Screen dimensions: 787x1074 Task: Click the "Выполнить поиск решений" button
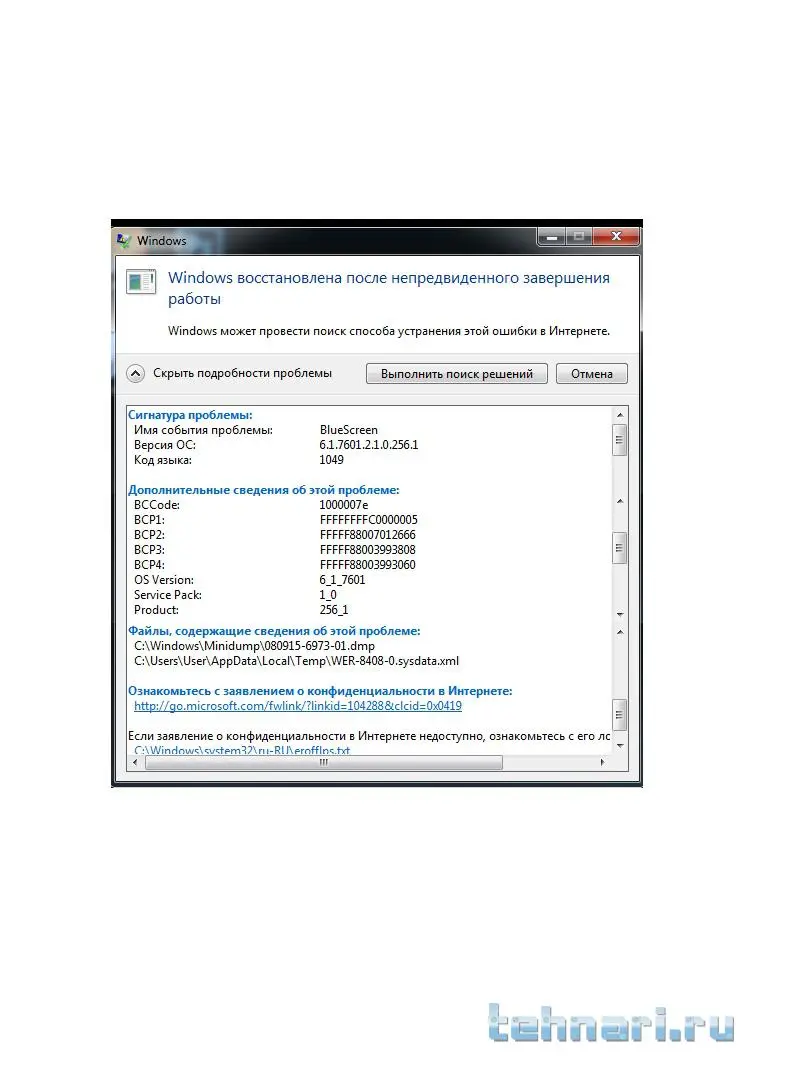click(457, 373)
